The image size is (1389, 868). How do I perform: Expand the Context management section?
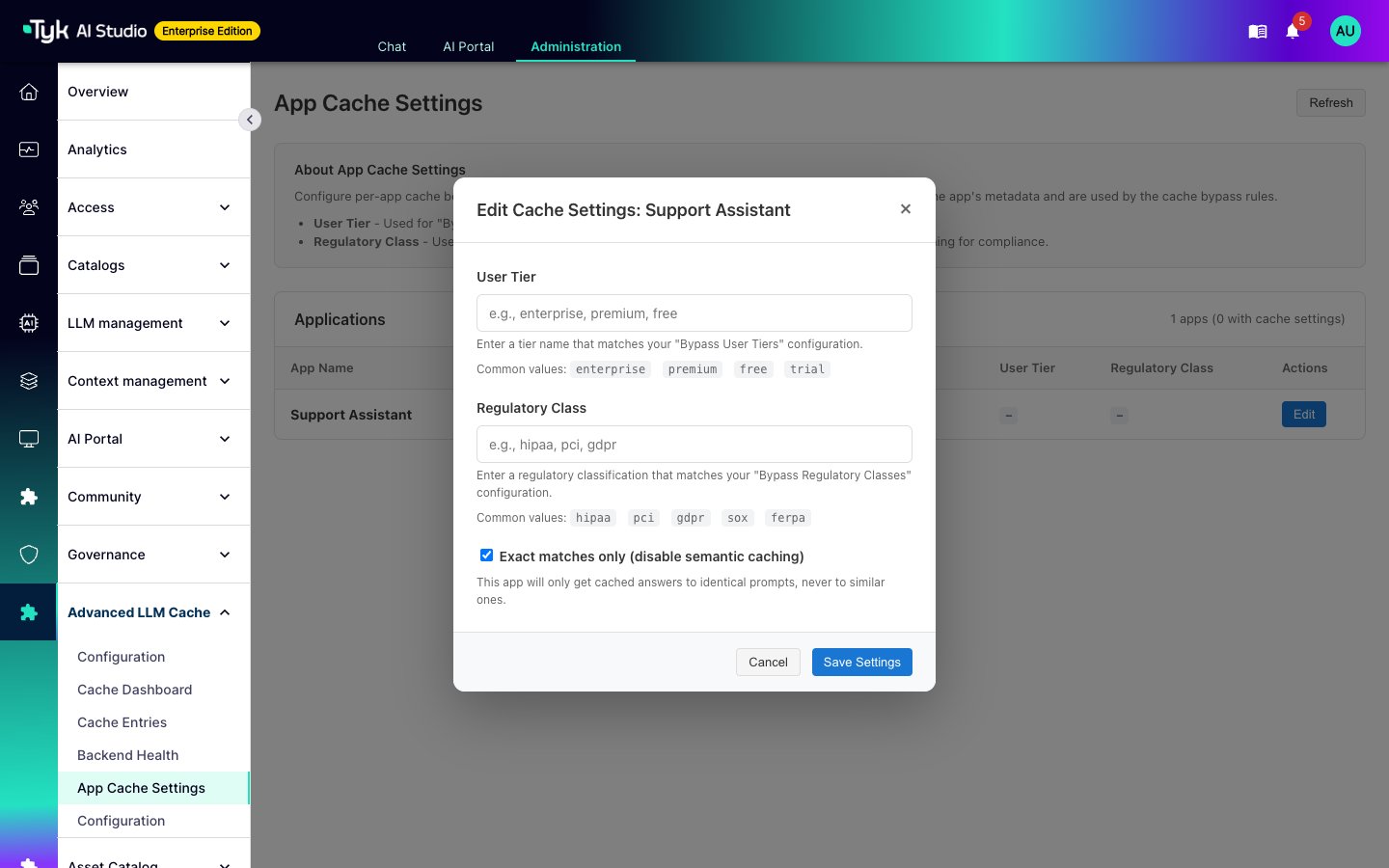[154, 381]
